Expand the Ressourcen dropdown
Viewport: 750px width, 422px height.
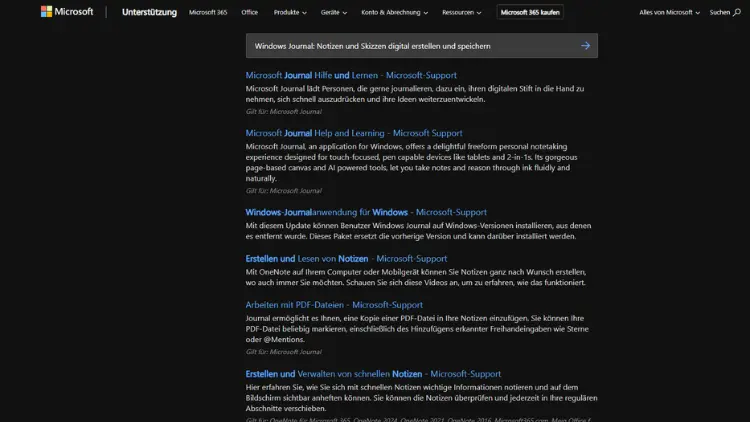(462, 12)
